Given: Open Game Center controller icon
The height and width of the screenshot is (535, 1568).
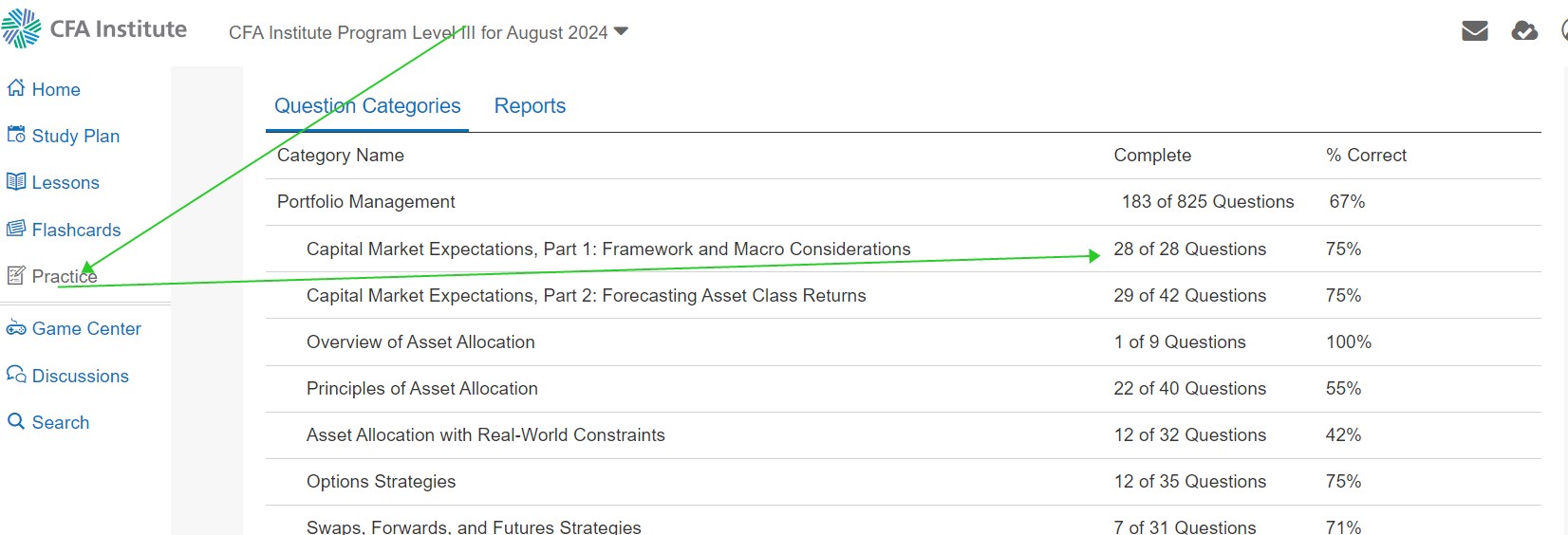Looking at the screenshot, I should click(x=15, y=328).
